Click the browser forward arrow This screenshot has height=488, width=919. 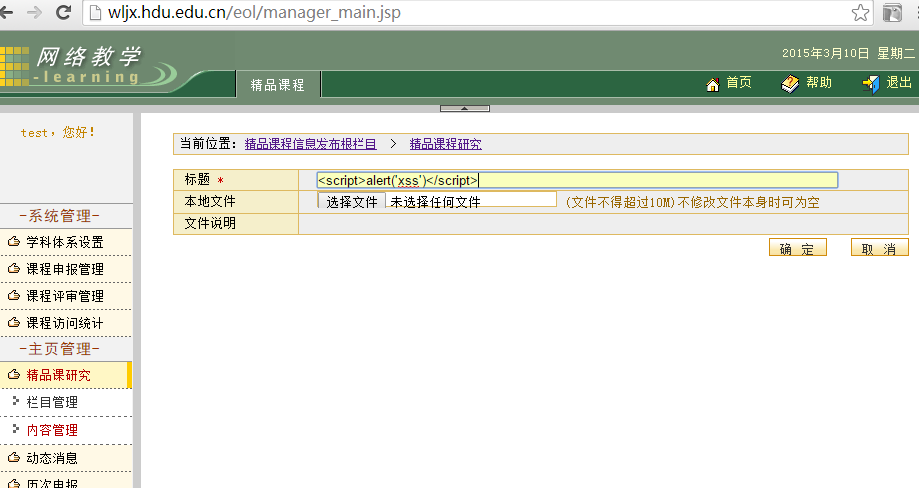pos(35,12)
